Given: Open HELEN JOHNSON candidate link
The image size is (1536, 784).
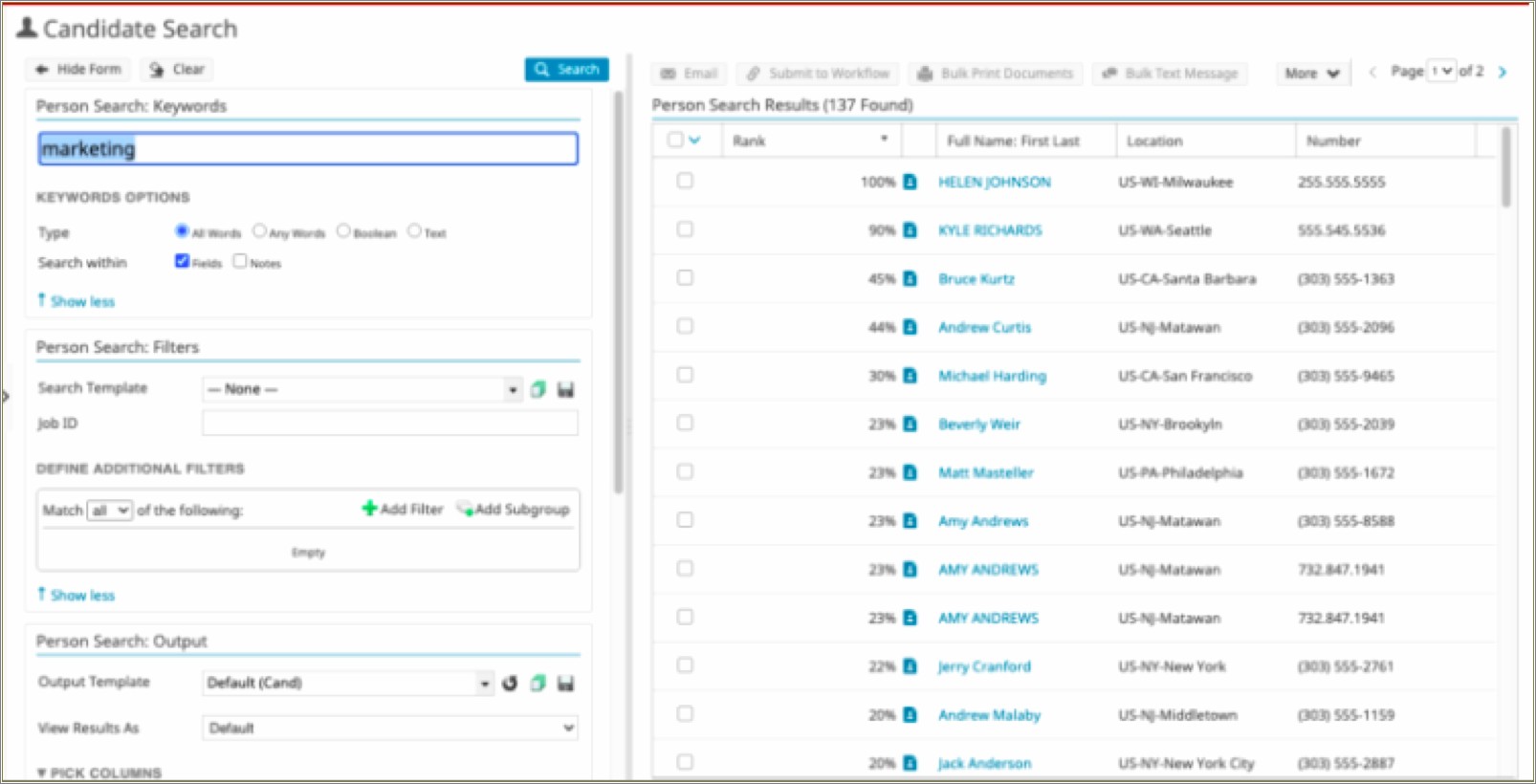Looking at the screenshot, I should (994, 182).
